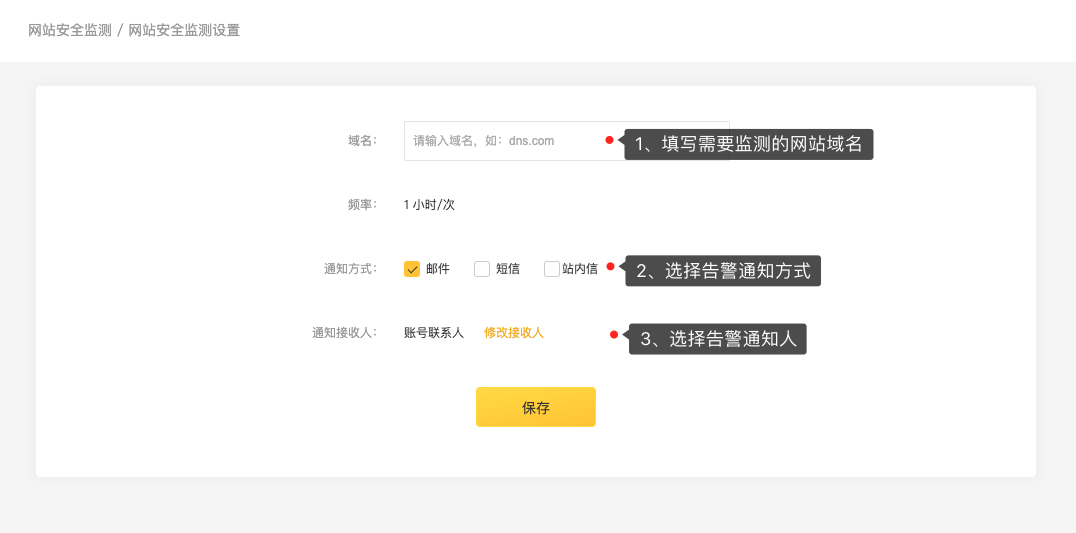Click the 域名 field label
This screenshot has width=1076, height=533.
click(x=362, y=141)
